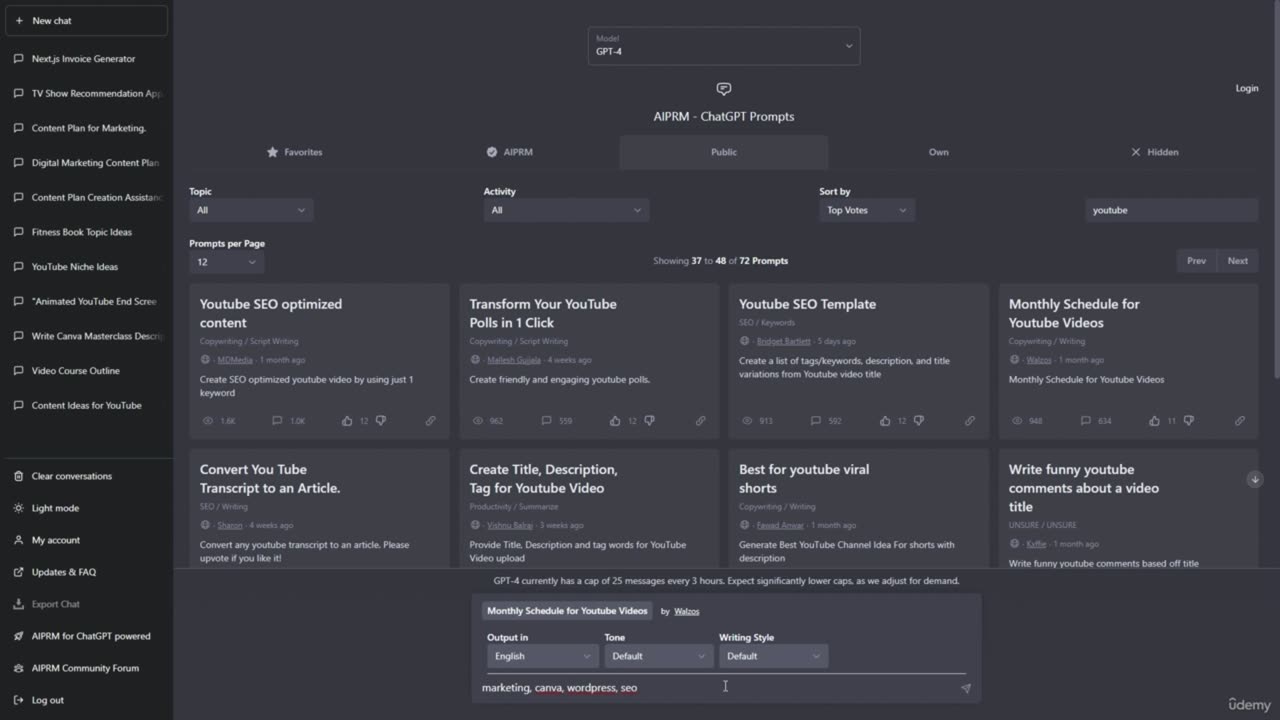This screenshot has height=720, width=1280.
Task: Open Monthly Schedule for Youtube Videos card
Action: [1074, 313]
